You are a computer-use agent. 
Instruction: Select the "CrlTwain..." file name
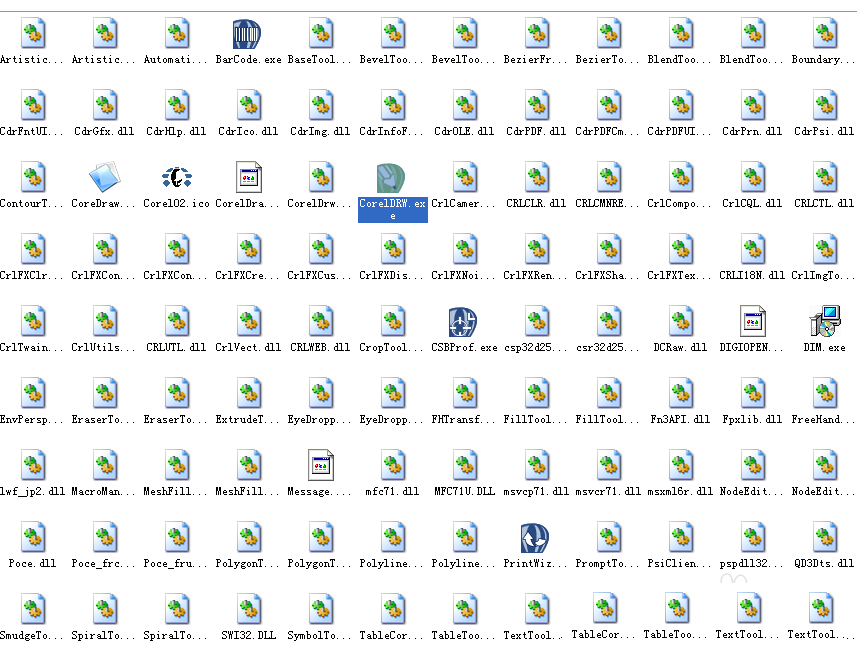click(32, 348)
